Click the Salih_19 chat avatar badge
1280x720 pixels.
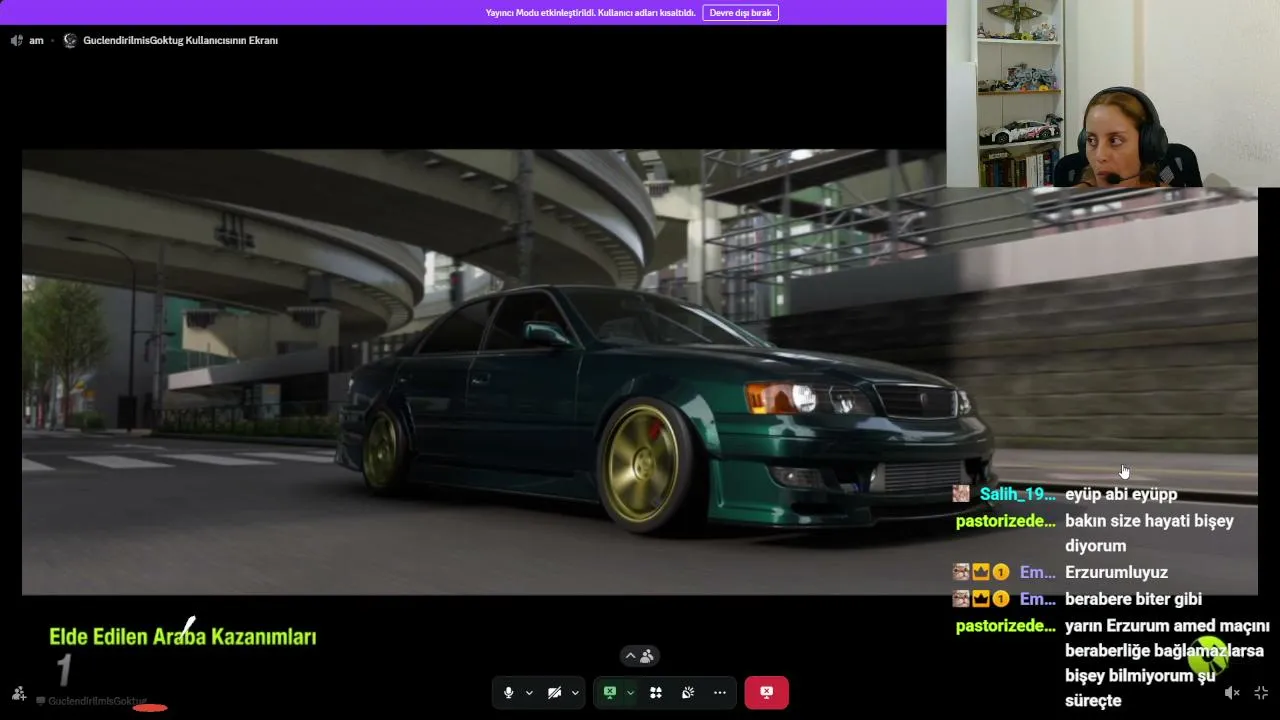pos(961,494)
